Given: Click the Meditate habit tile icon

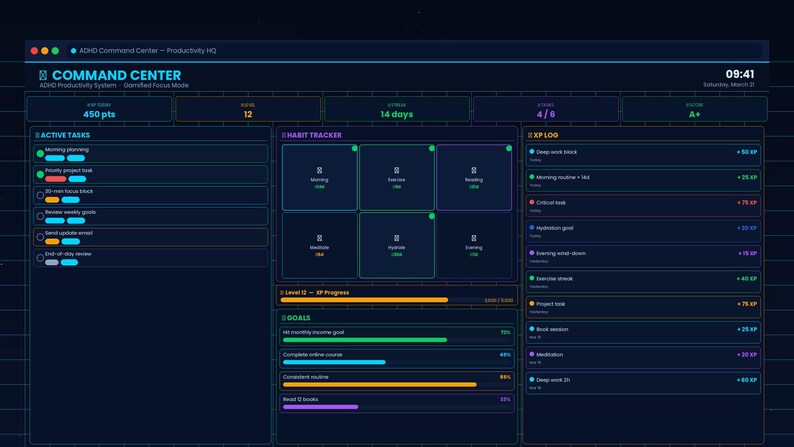Looking at the screenshot, I should click(x=319, y=238).
